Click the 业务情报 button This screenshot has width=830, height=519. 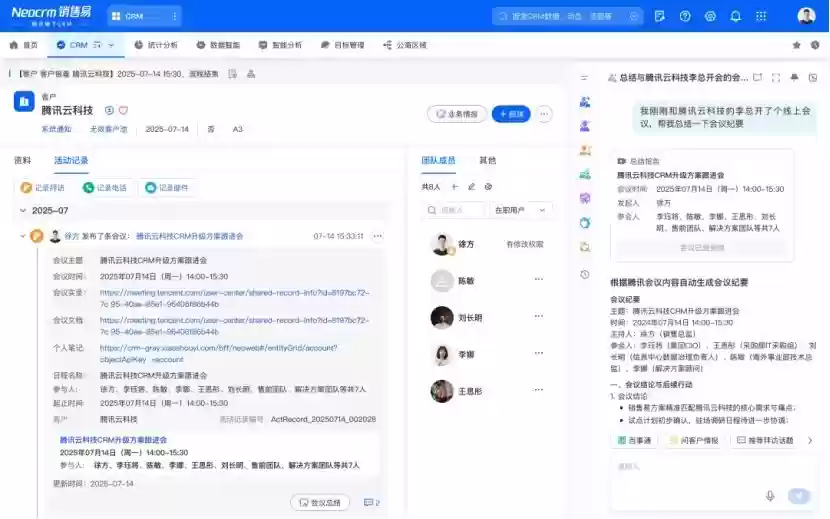(x=456, y=114)
